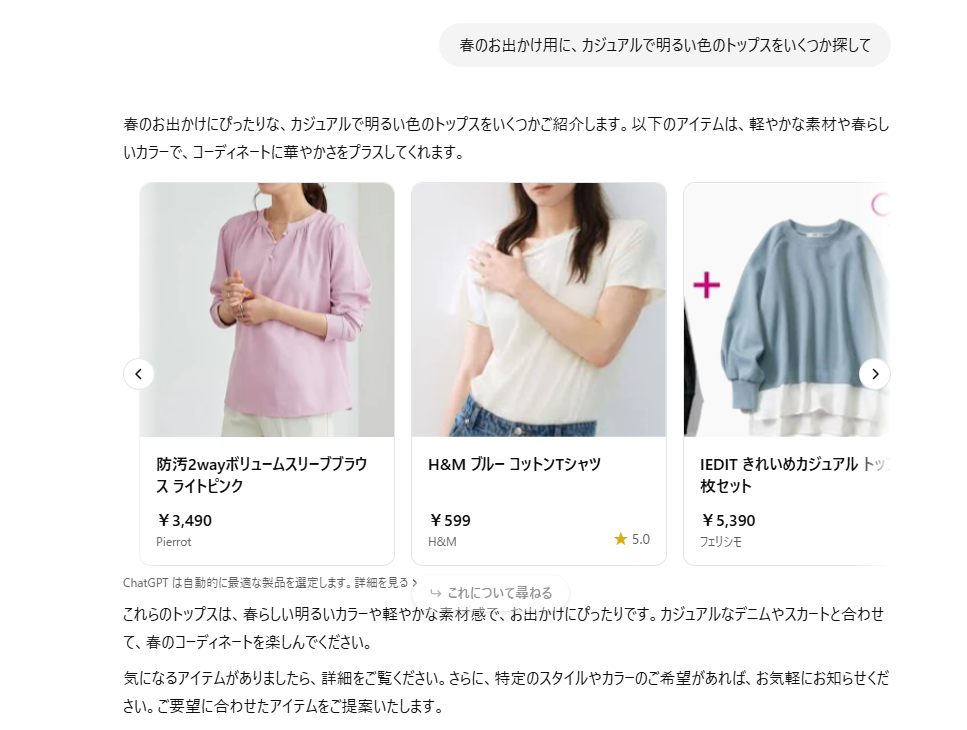Click the ¥599 price label
This screenshot has height=730, width=967.
(x=450, y=520)
